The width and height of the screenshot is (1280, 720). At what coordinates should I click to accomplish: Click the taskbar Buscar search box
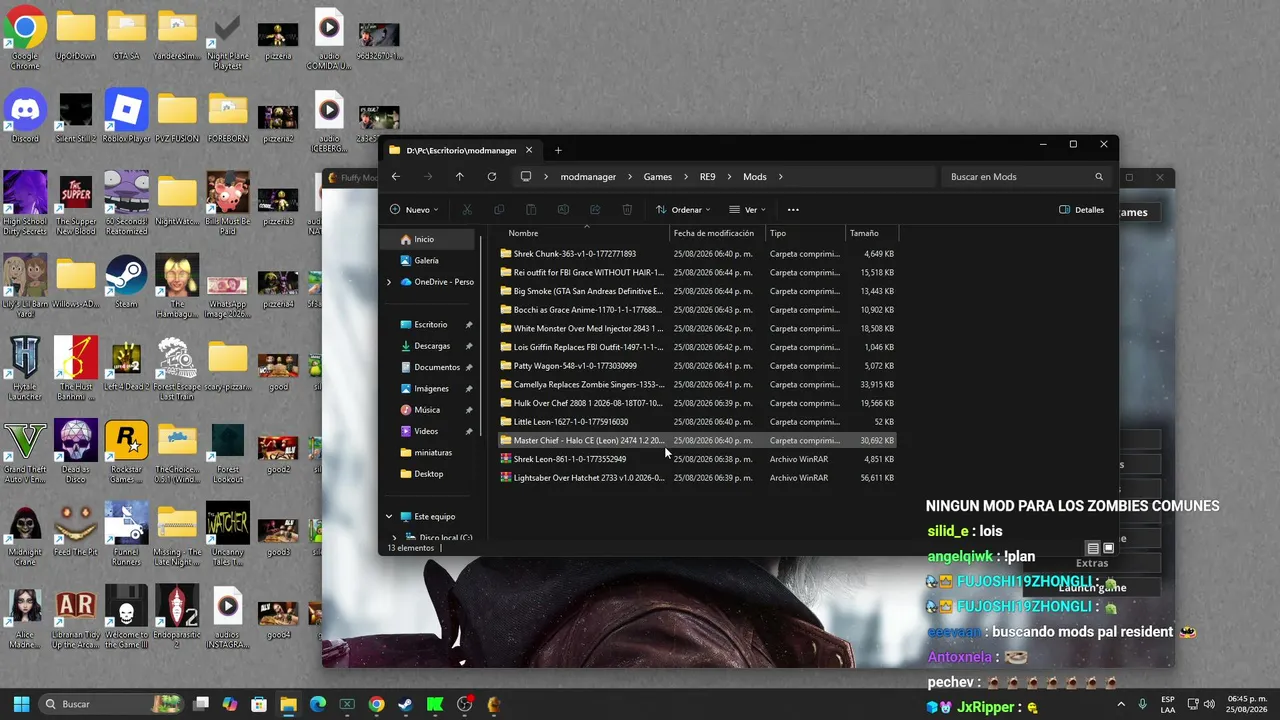[x=113, y=704]
